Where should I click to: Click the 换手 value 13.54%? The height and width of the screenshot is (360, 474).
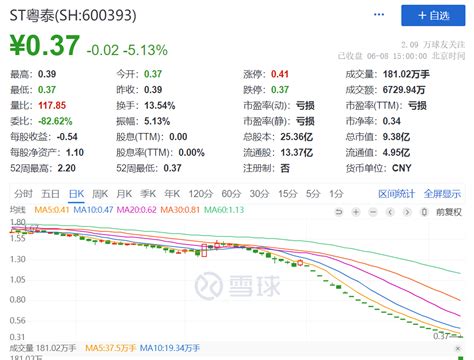[x=160, y=105]
